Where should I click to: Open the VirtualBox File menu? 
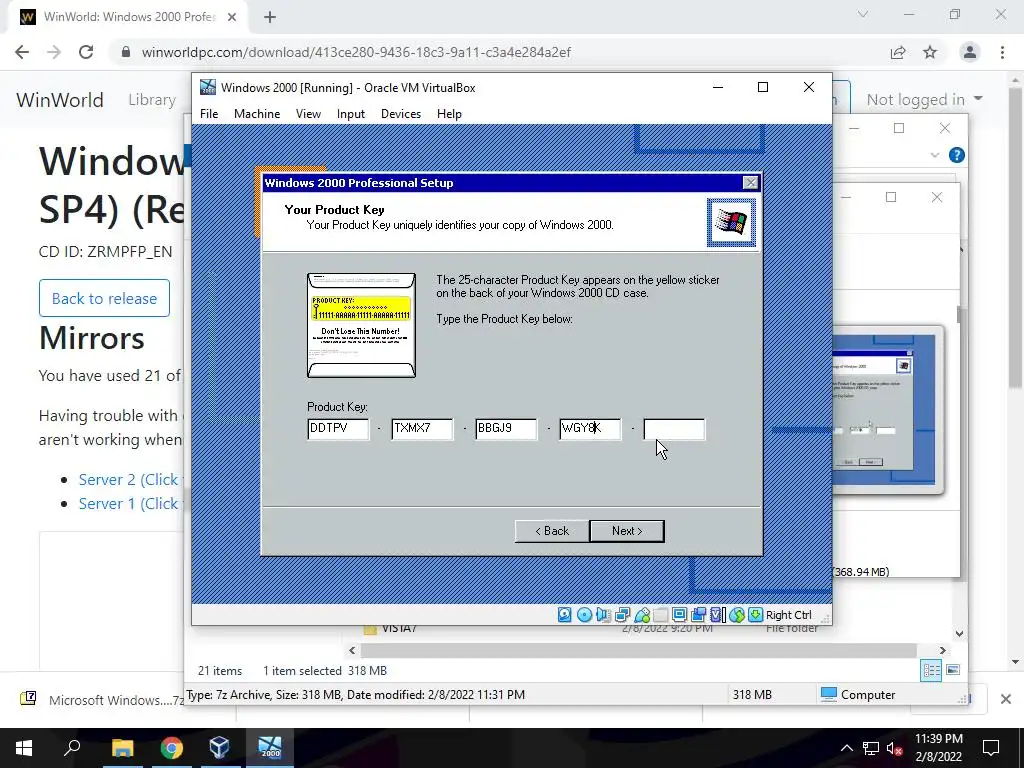(209, 114)
